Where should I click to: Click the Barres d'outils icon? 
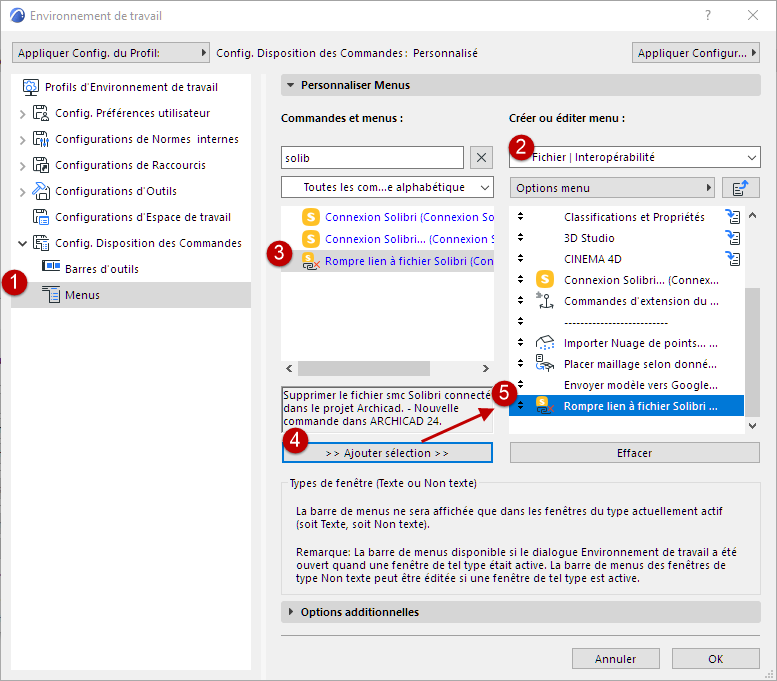tap(51, 266)
